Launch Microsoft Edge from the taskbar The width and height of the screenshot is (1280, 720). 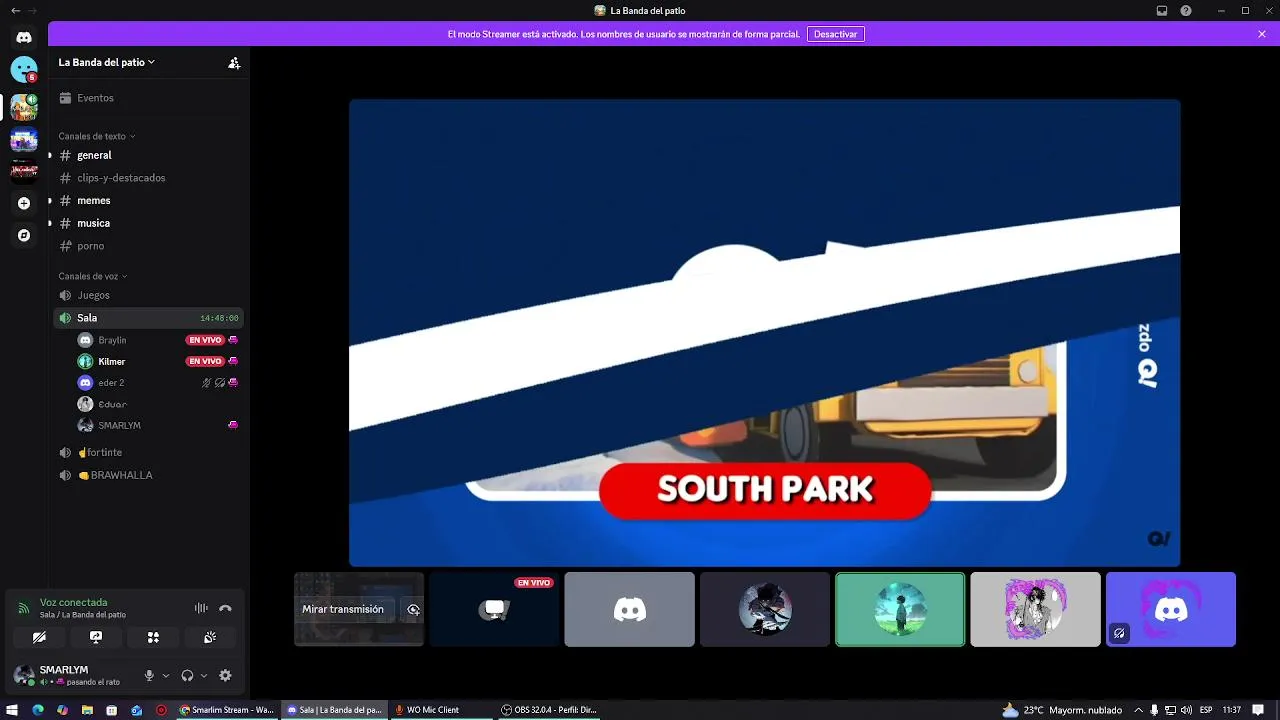(x=38, y=710)
